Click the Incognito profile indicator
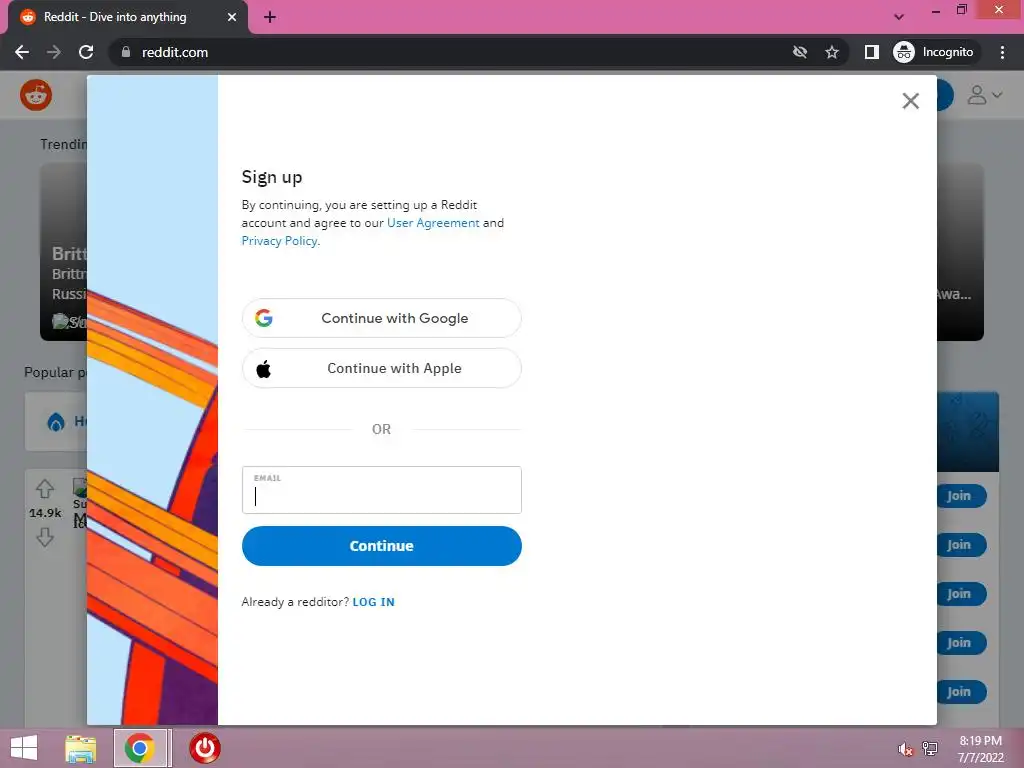Viewport: 1024px width, 768px height. point(934,52)
